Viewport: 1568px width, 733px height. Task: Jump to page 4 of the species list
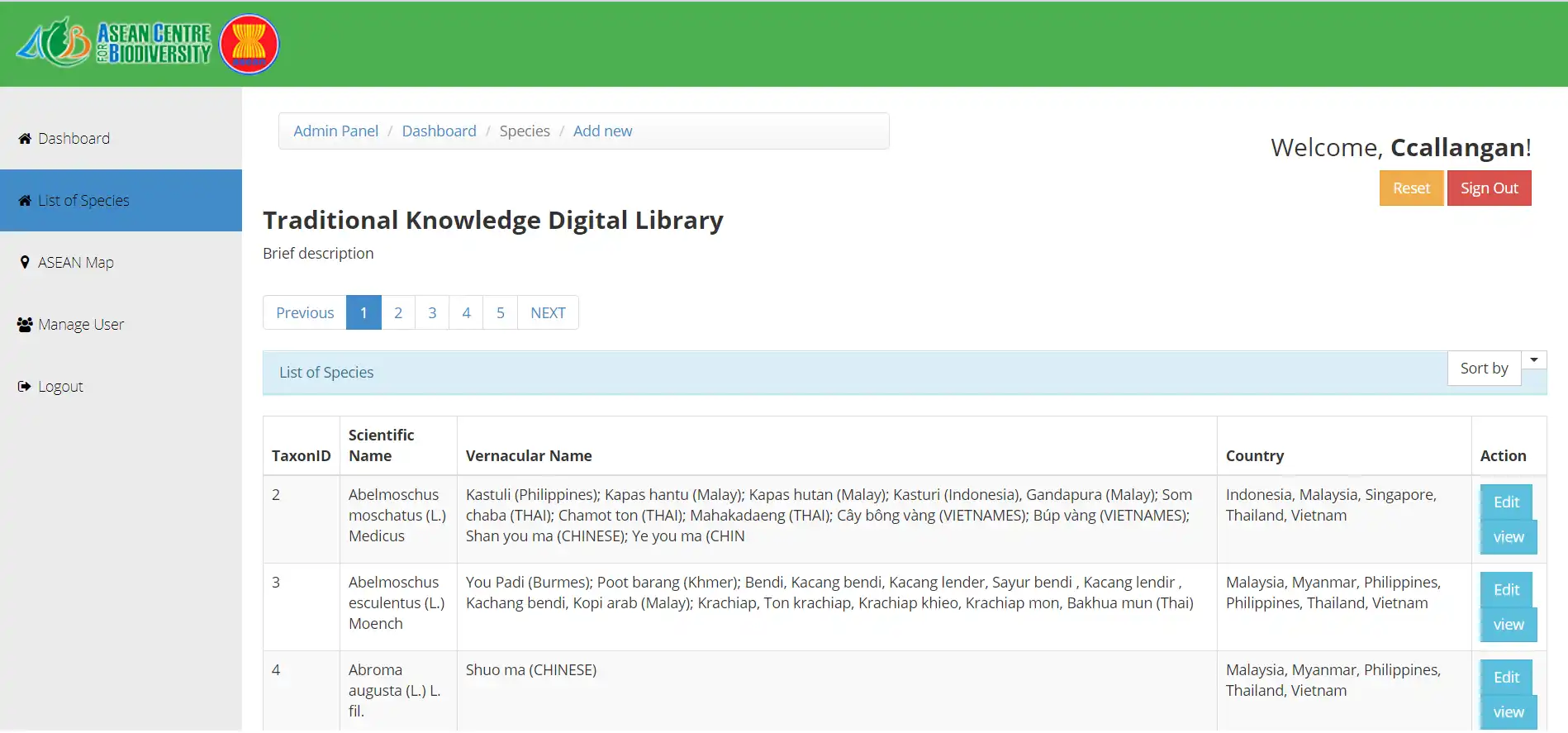coord(466,312)
